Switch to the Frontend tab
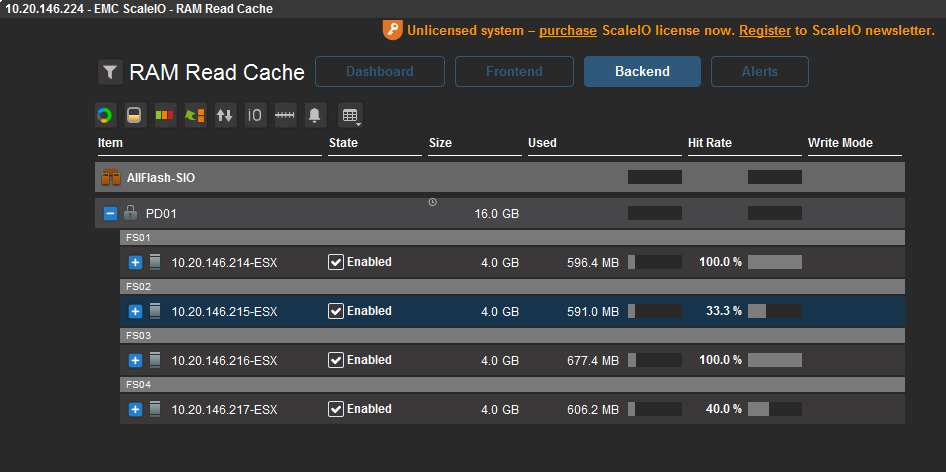Image resolution: width=946 pixels, height=472 pixels. point(514,71)
